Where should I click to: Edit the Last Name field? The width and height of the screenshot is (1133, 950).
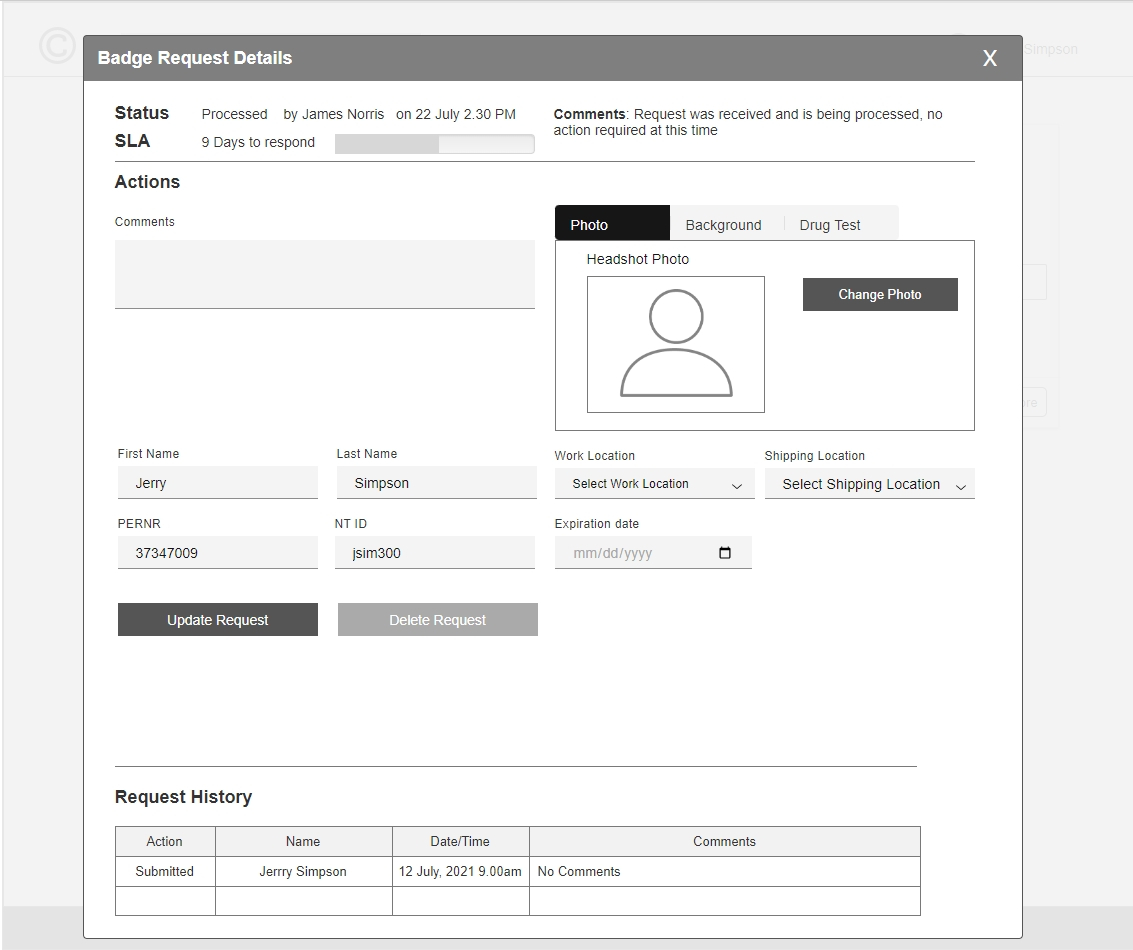pos(436,483)
